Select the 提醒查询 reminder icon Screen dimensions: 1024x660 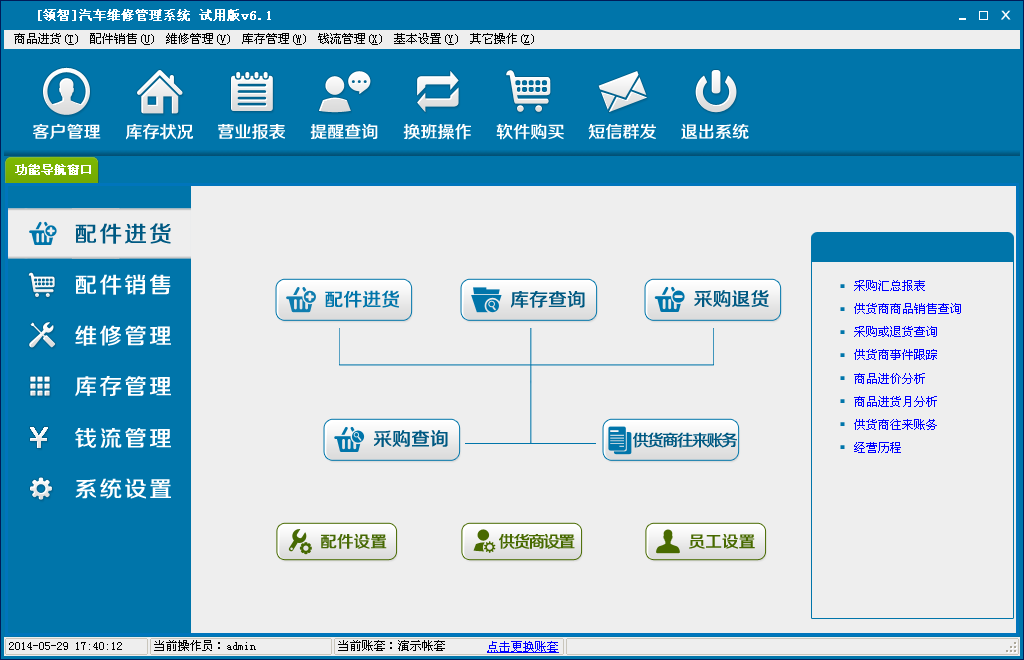344,92
